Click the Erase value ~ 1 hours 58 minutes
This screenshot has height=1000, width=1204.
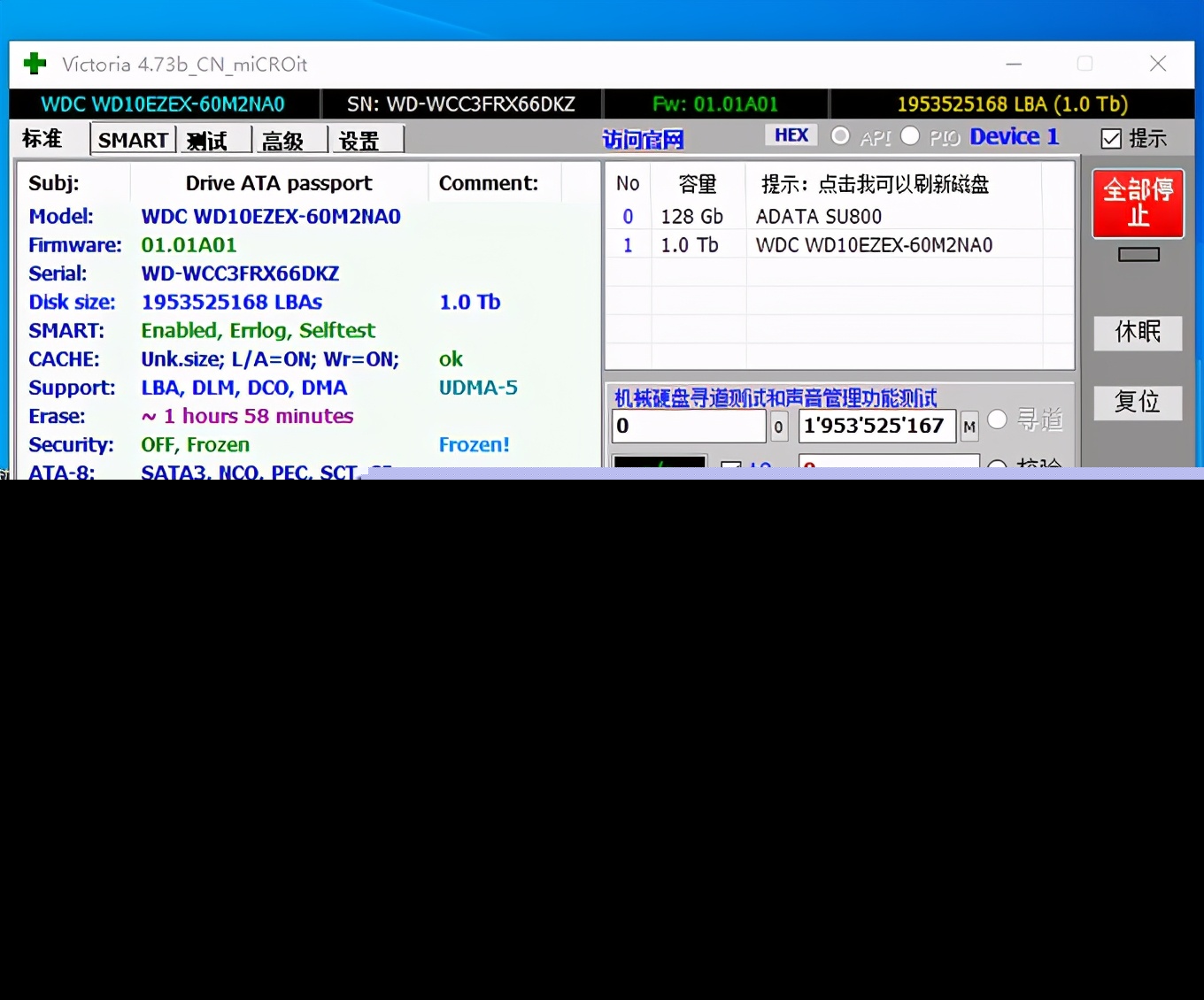[247, 416]
